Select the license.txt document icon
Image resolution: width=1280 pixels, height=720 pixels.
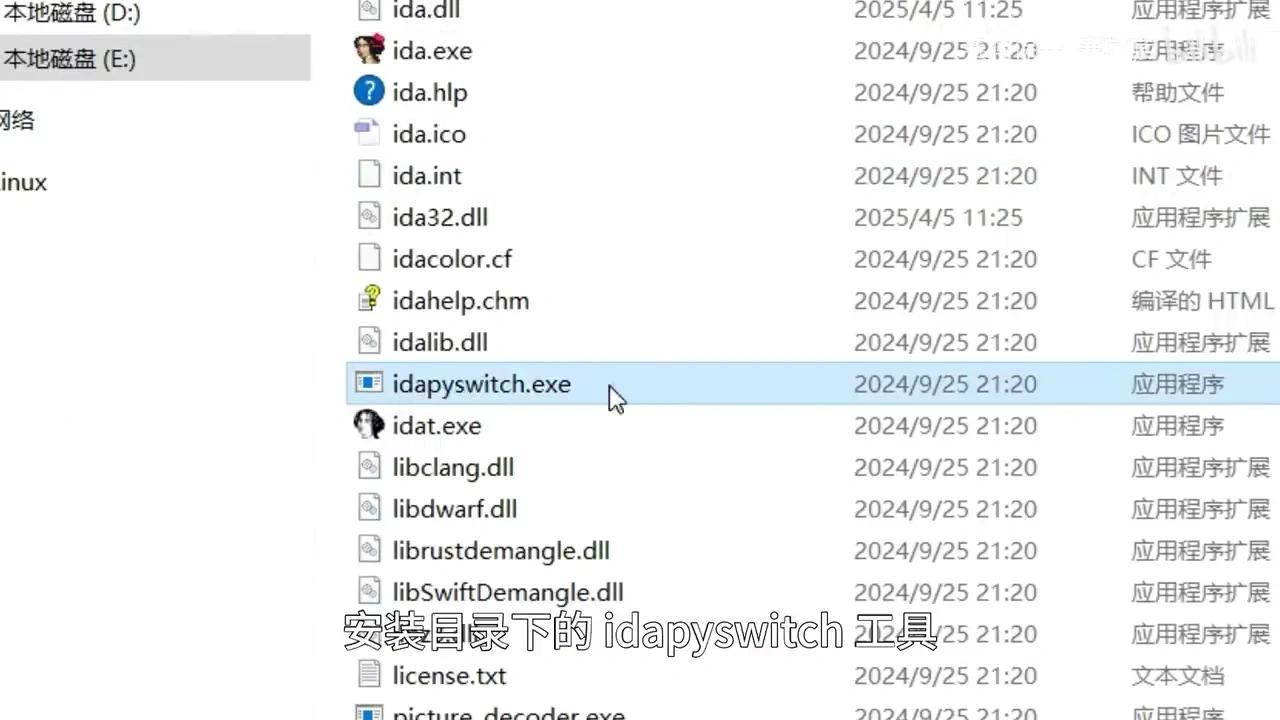click(369, 675)
